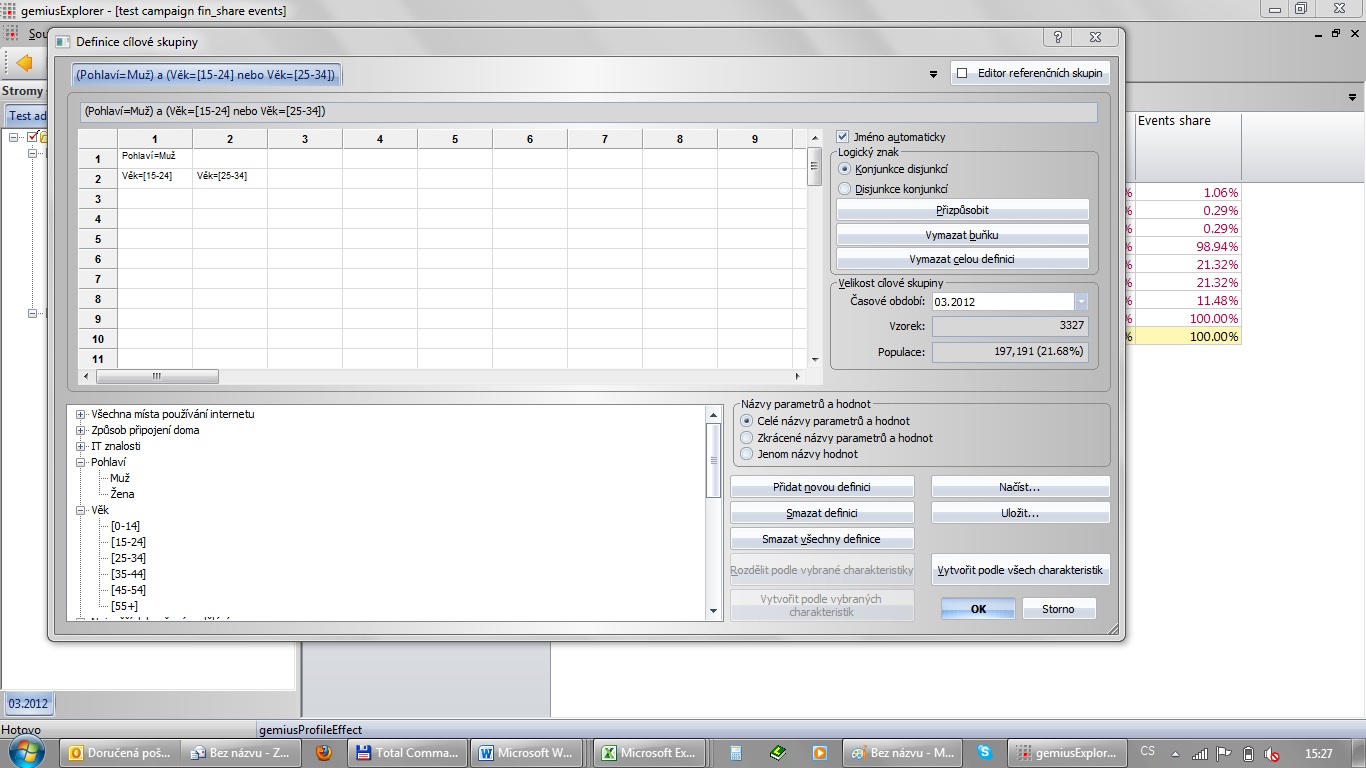Select [35-44] age group in tree
The height and width of the screenshot is (768, 1366).
coord(128,574)
